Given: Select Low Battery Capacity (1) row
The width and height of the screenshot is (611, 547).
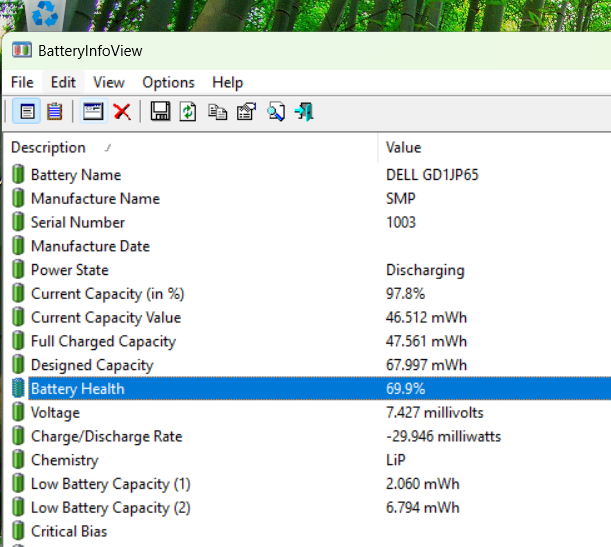Looking at the screenshot, I should [307, 483].
